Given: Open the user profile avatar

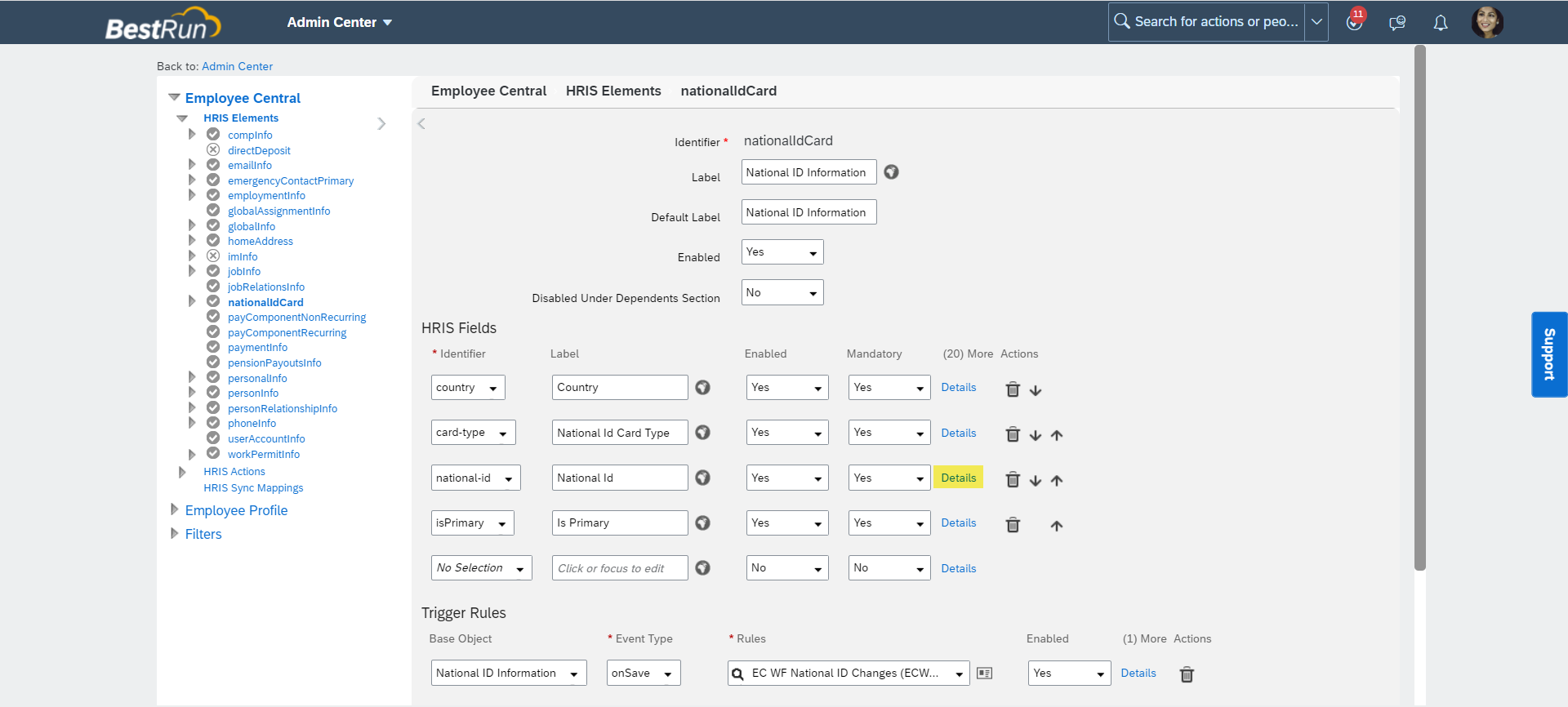Looking at the screenshot, I should click(1487, 22).
